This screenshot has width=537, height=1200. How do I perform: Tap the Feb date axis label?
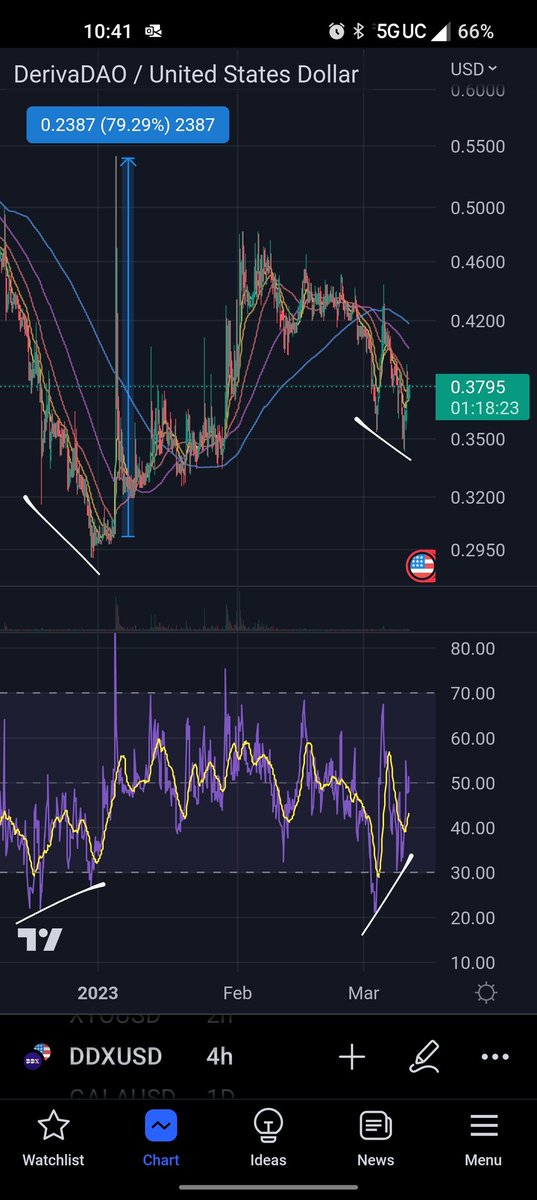(237, 993)
